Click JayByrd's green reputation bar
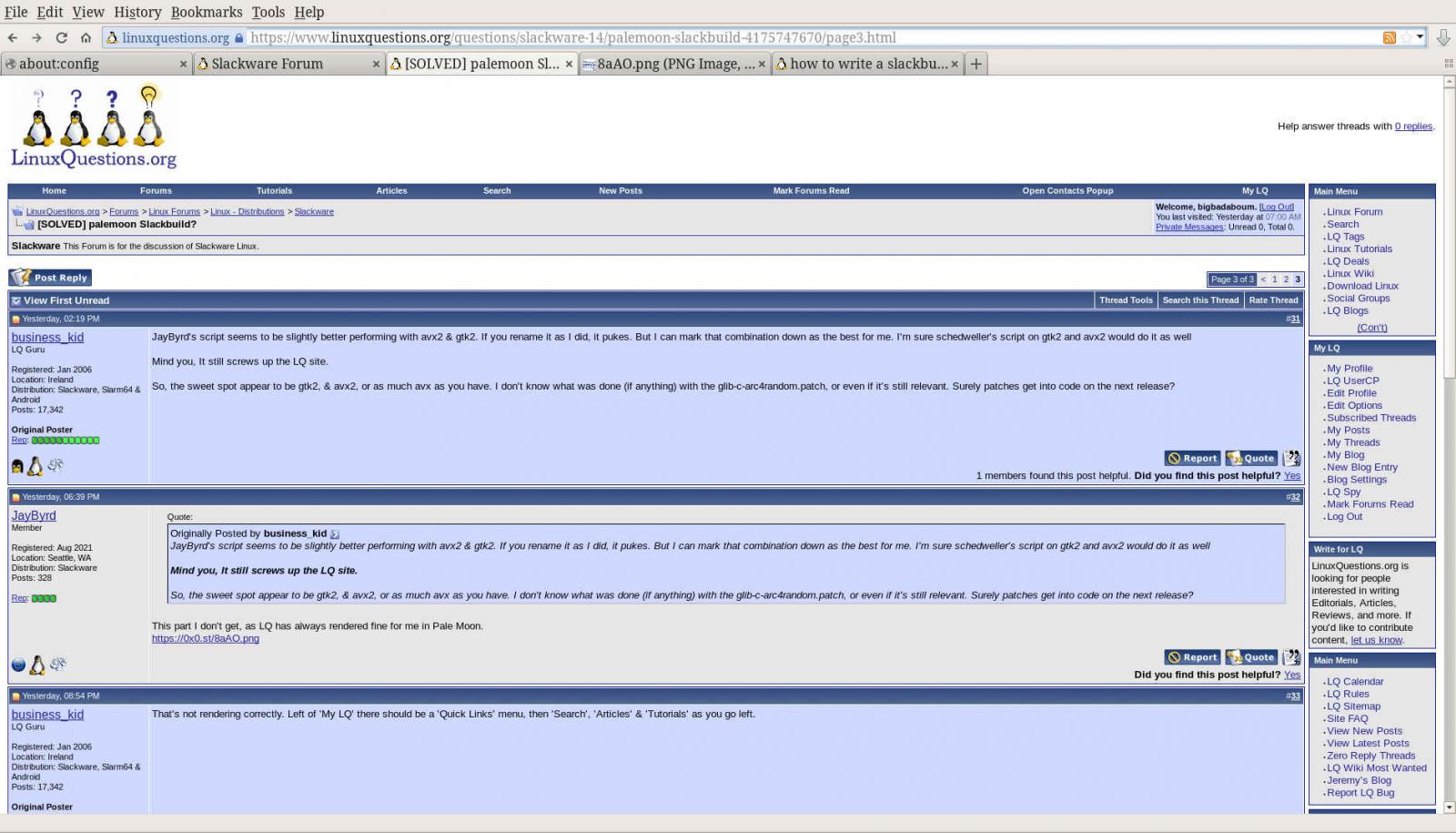The height and width of the screenshot is (833, 1456). tap(44, 599)
